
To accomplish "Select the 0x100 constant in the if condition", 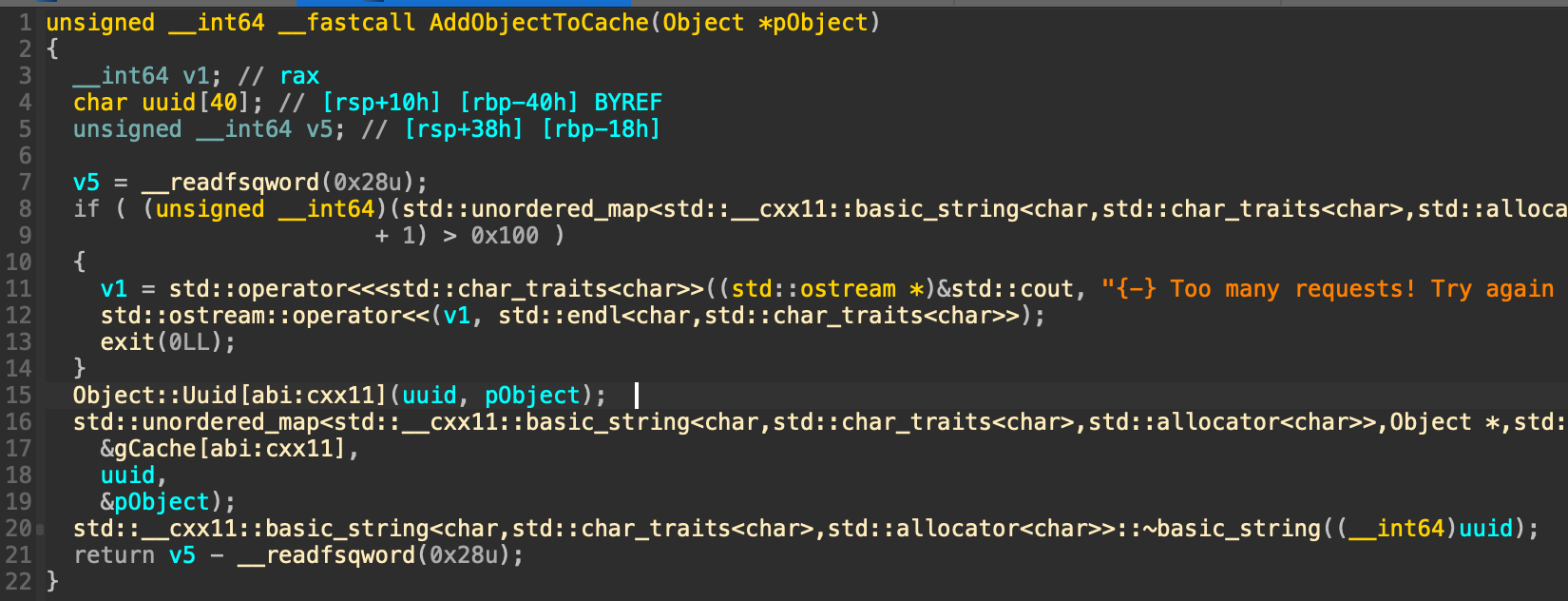I will (x=505, y=236).
